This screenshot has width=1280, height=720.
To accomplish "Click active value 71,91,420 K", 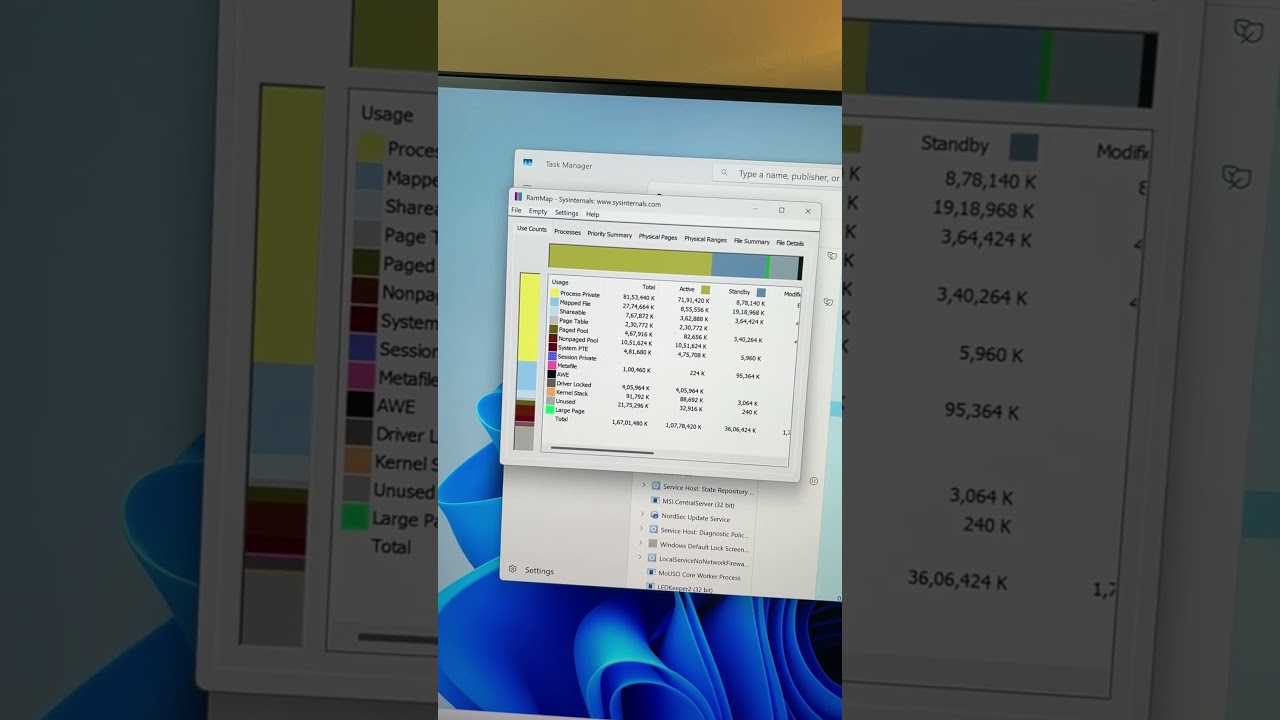I will point(693,300).
